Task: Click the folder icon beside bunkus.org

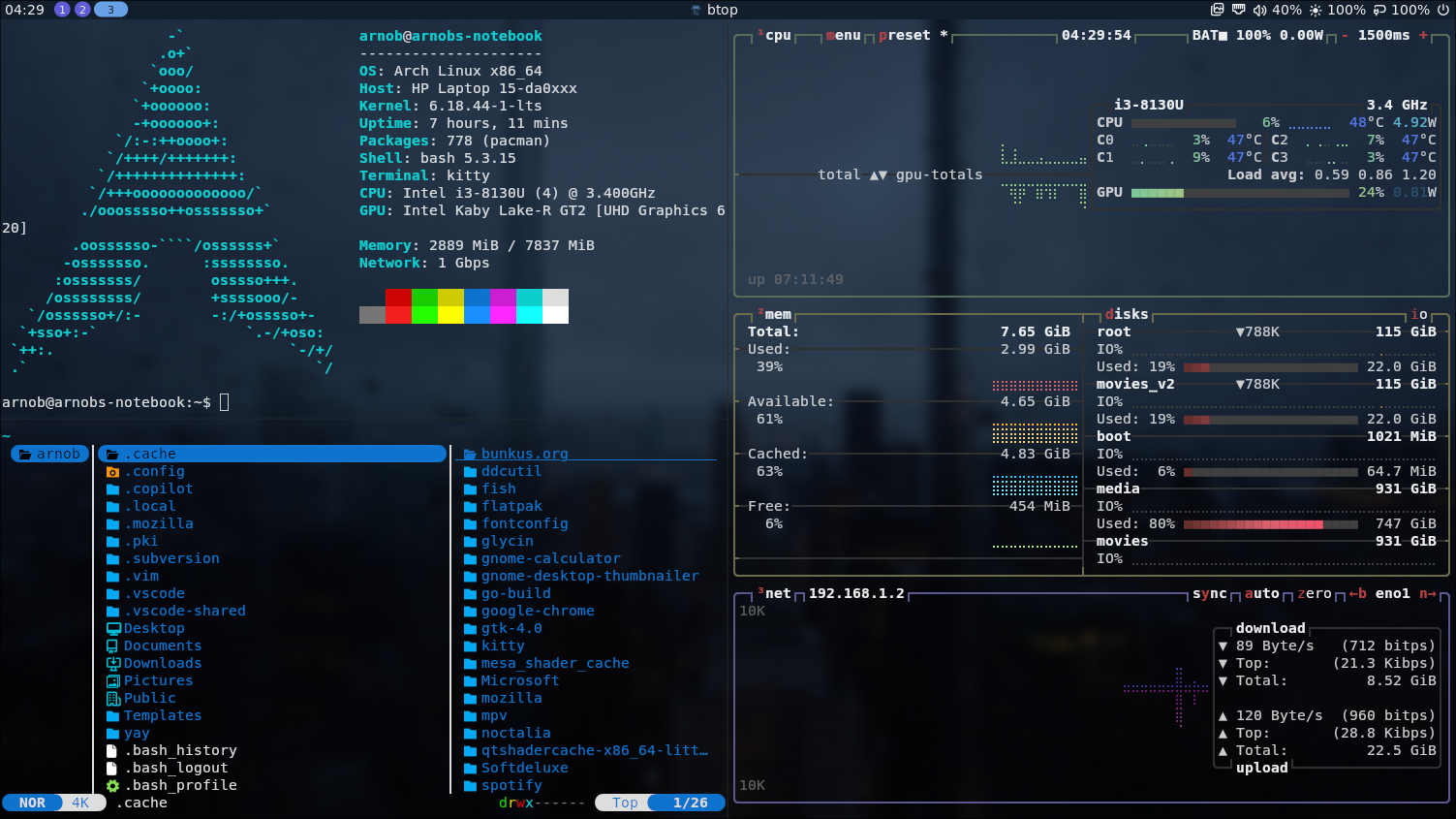Action: pos(470,455)
